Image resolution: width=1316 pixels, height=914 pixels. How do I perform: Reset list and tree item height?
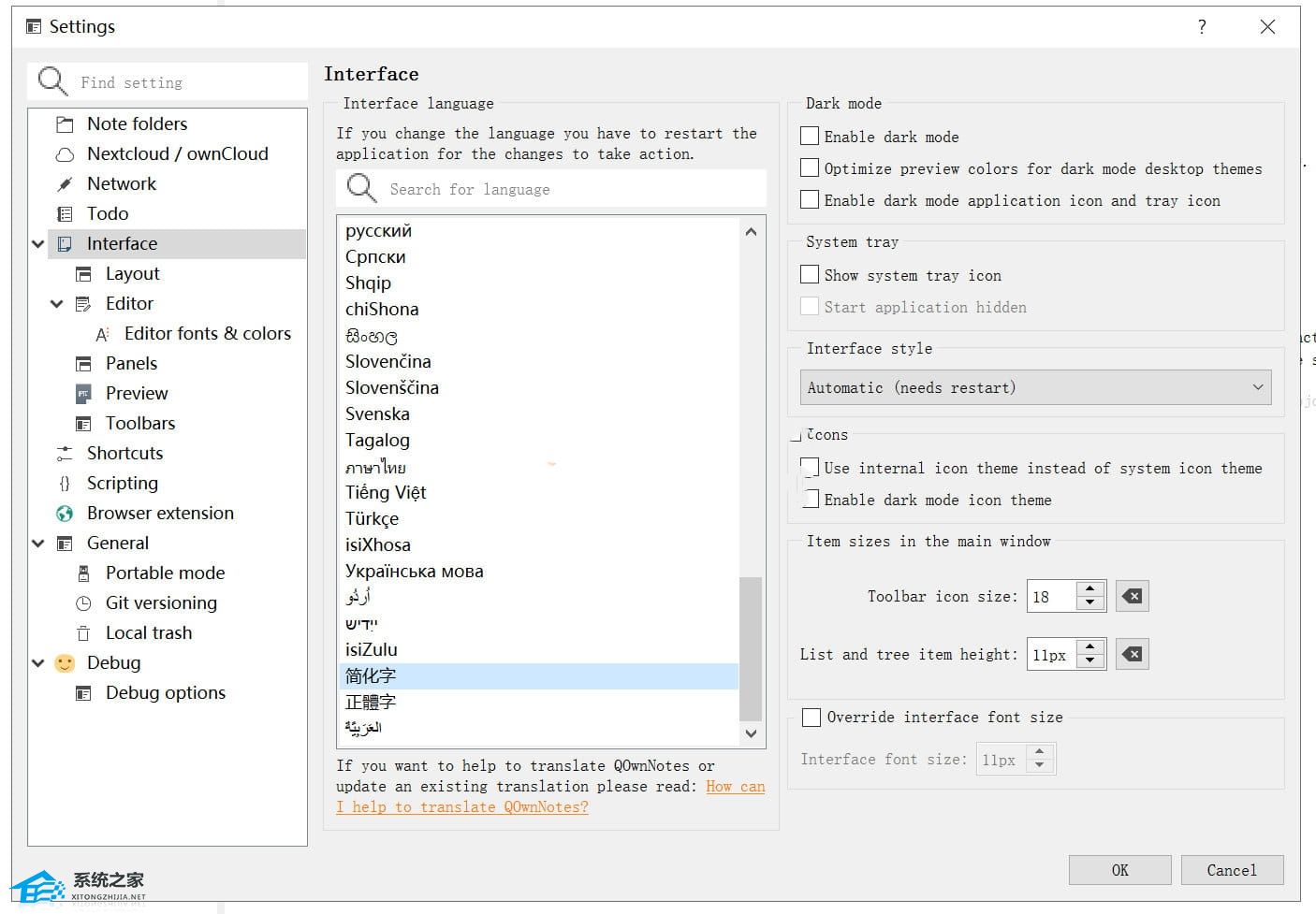click(x=1132, y=654)
